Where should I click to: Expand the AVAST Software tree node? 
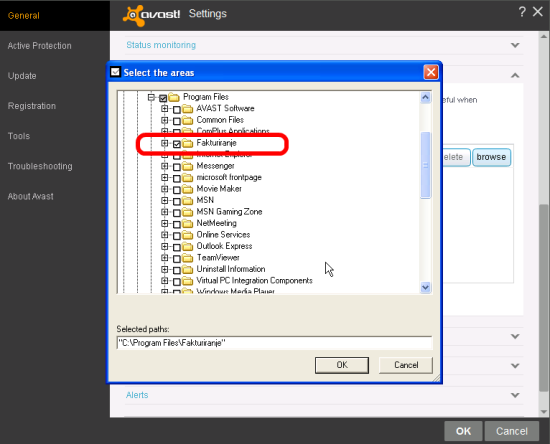click(x=164, y=109)
